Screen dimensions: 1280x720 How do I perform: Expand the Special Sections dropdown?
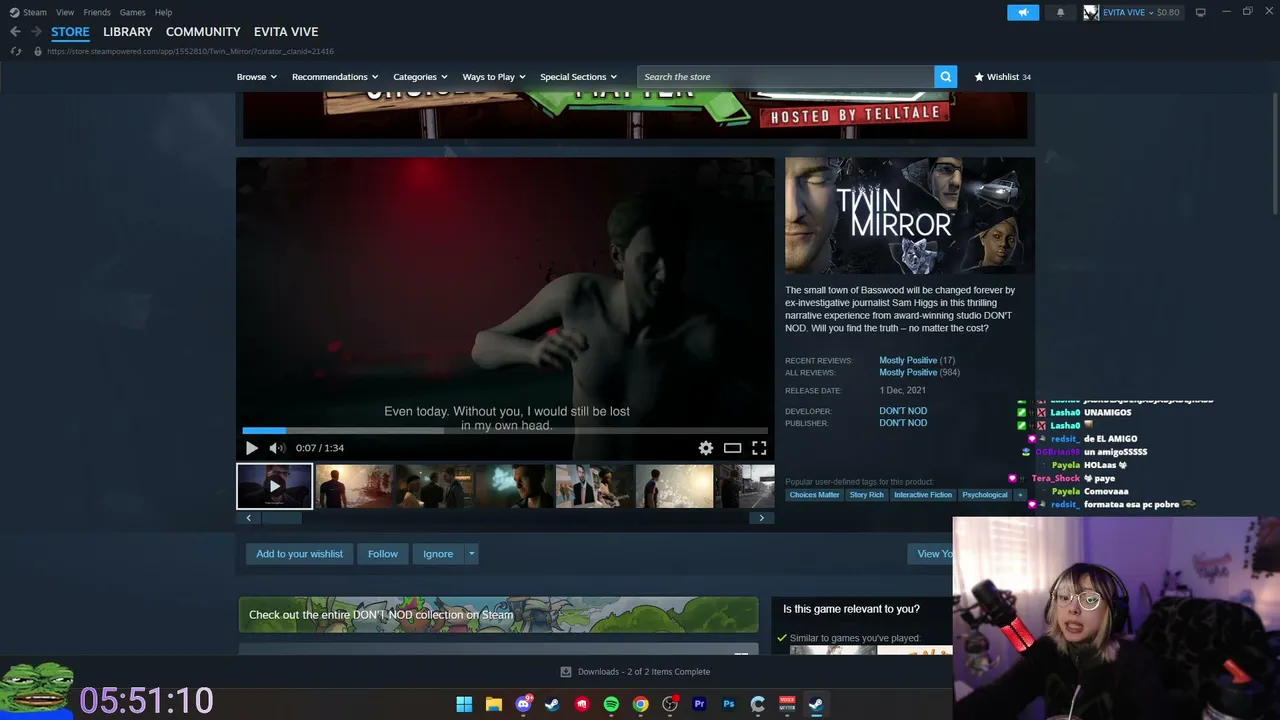[579, 77]
